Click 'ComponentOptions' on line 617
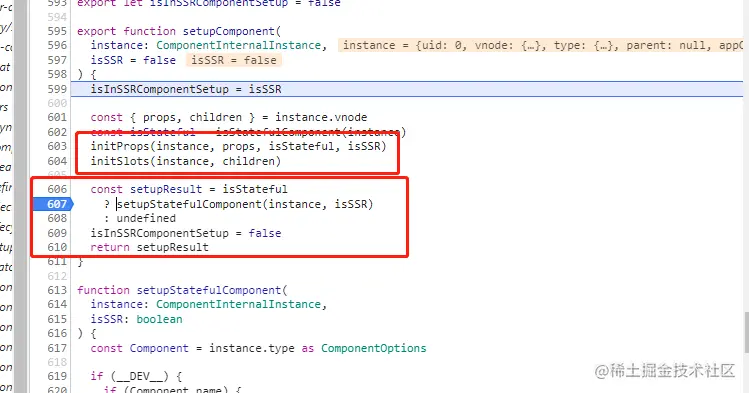 (374, 348)
